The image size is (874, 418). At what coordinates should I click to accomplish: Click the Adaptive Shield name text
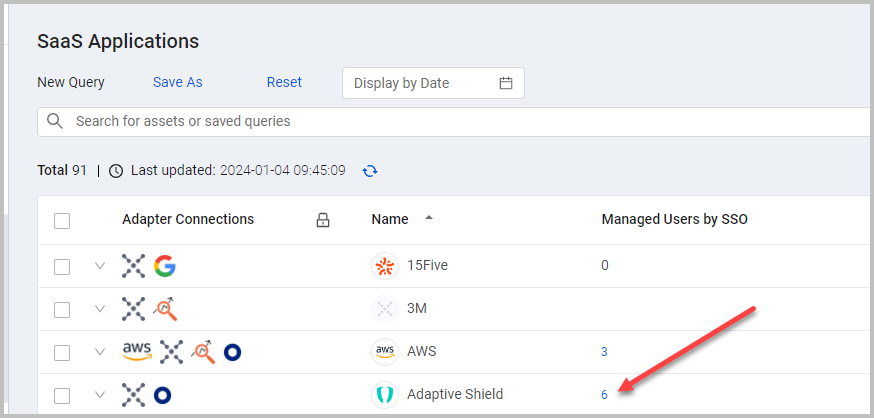pos(455,395)
